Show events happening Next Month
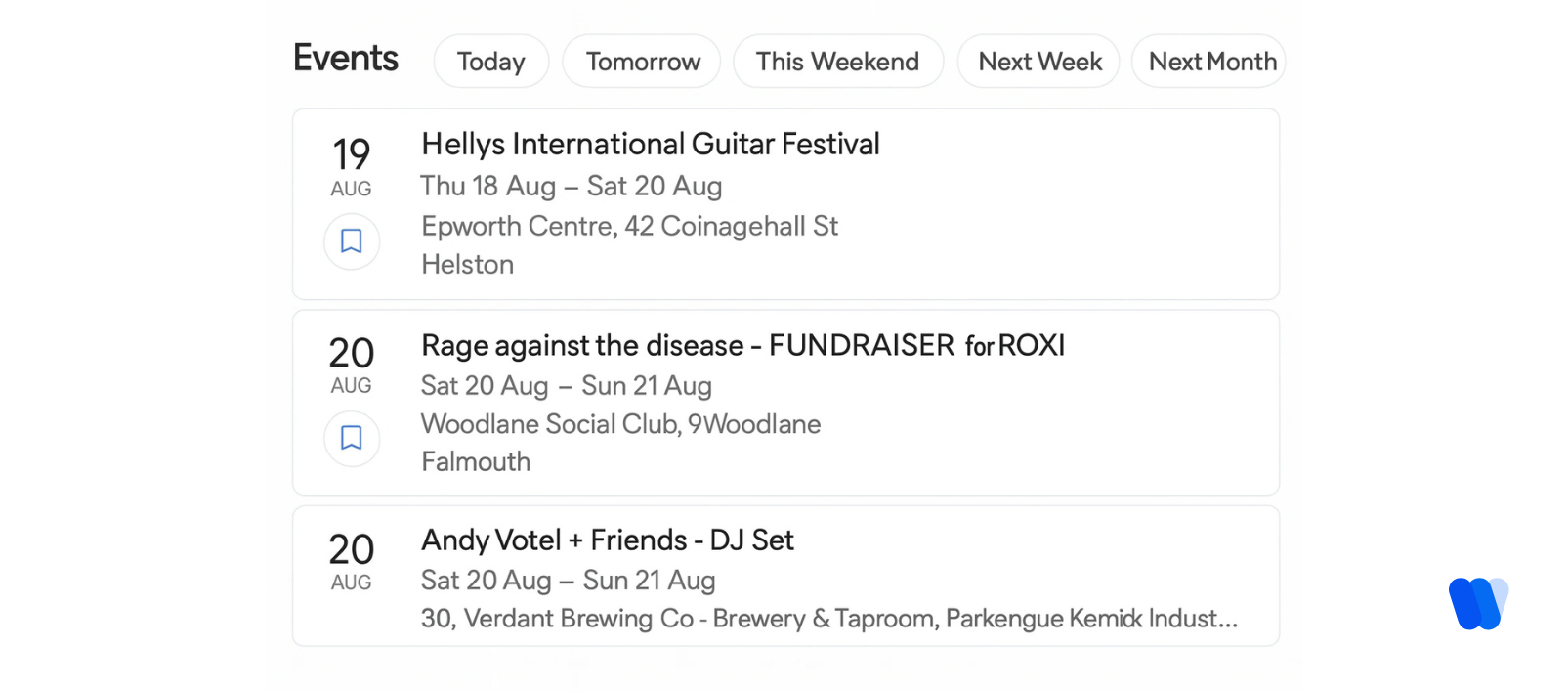The image size is (1568, 691). coord(1208,61)
